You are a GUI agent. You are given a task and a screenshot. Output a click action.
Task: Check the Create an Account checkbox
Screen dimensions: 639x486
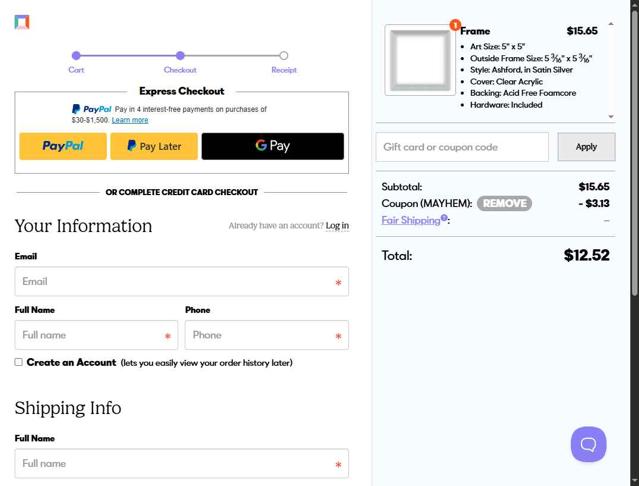click(18, 362)
